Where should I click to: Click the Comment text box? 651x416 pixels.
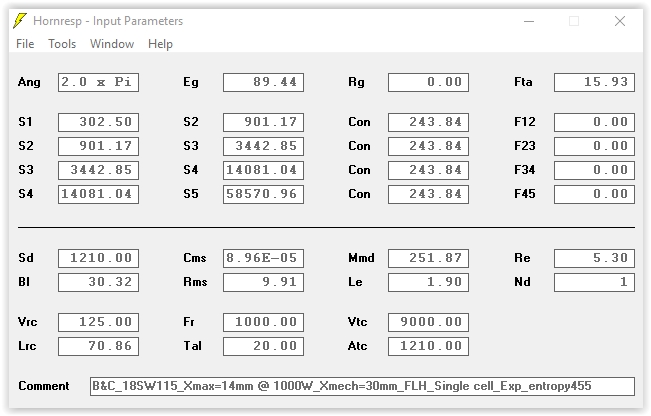click(362, 386)
